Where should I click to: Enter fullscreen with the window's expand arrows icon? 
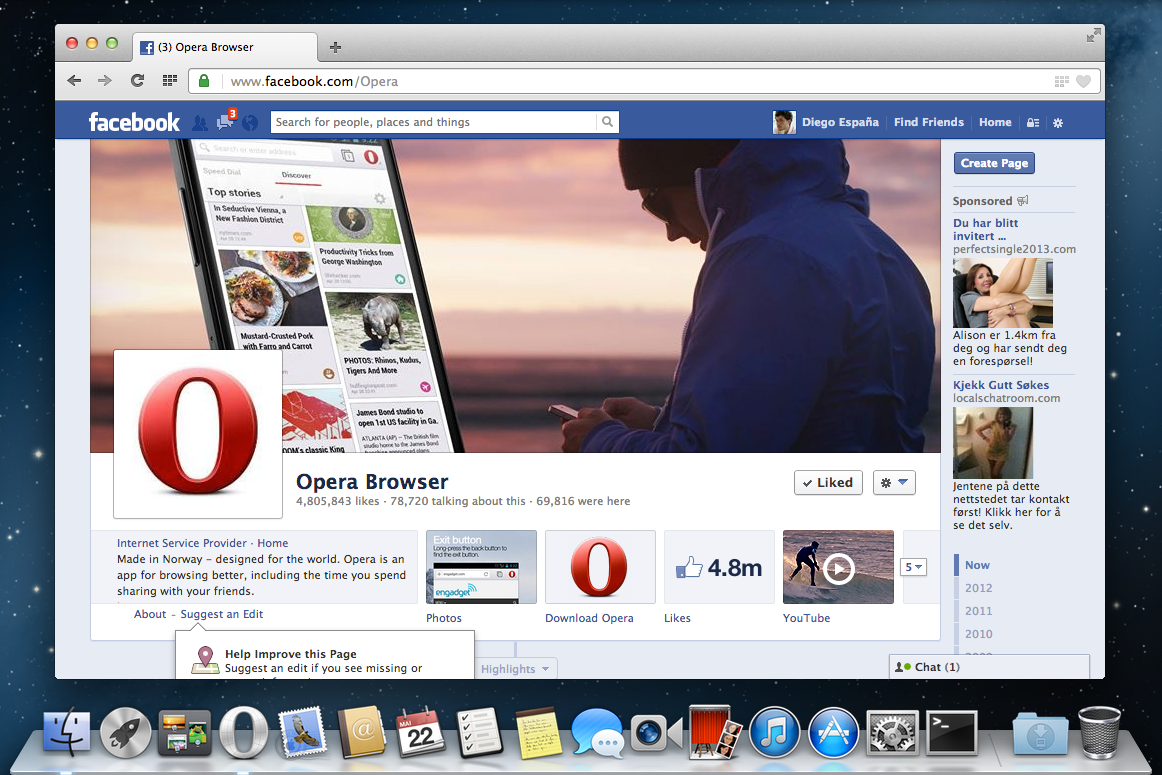tap(1093, 35)
